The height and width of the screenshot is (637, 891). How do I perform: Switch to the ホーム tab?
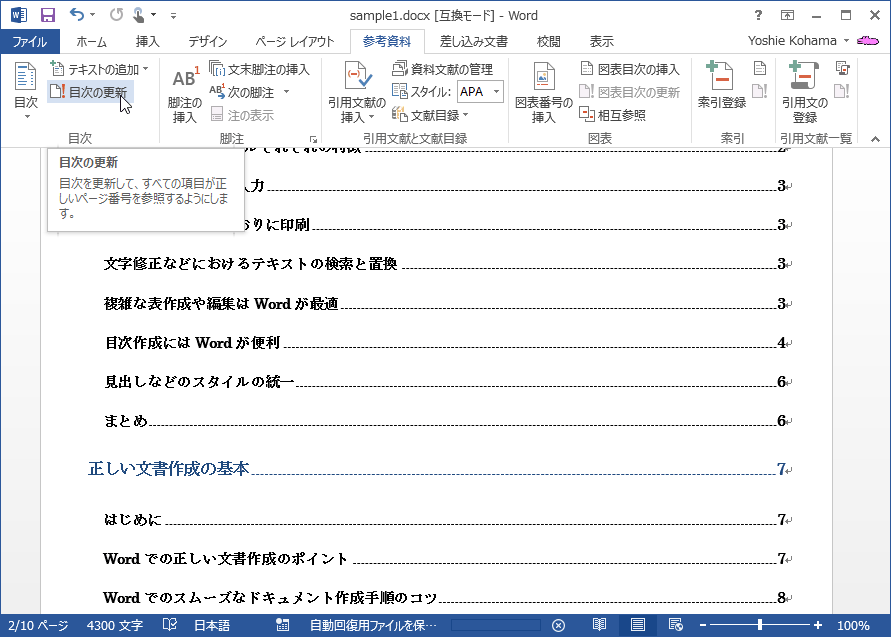click(91, 41)
